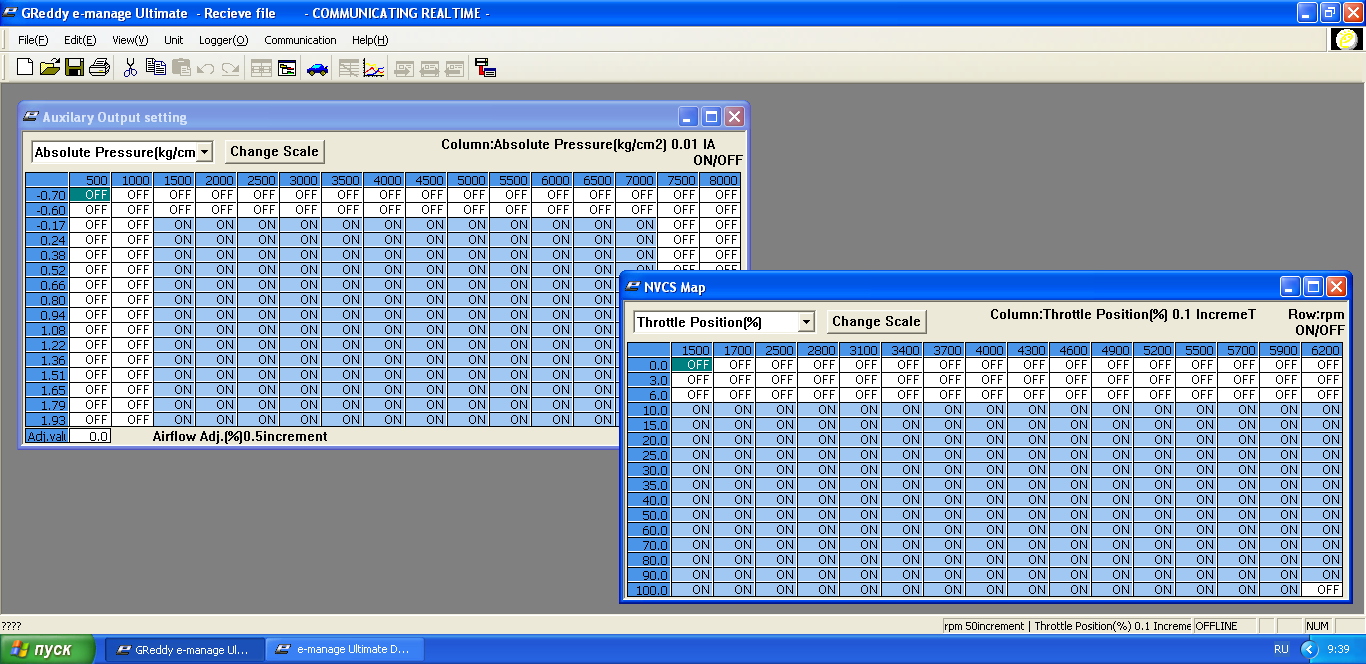The height and width of the screenshot is (664, 1366).
Task: Click the Copy toolbar icon
Action: tap(155, 68)
